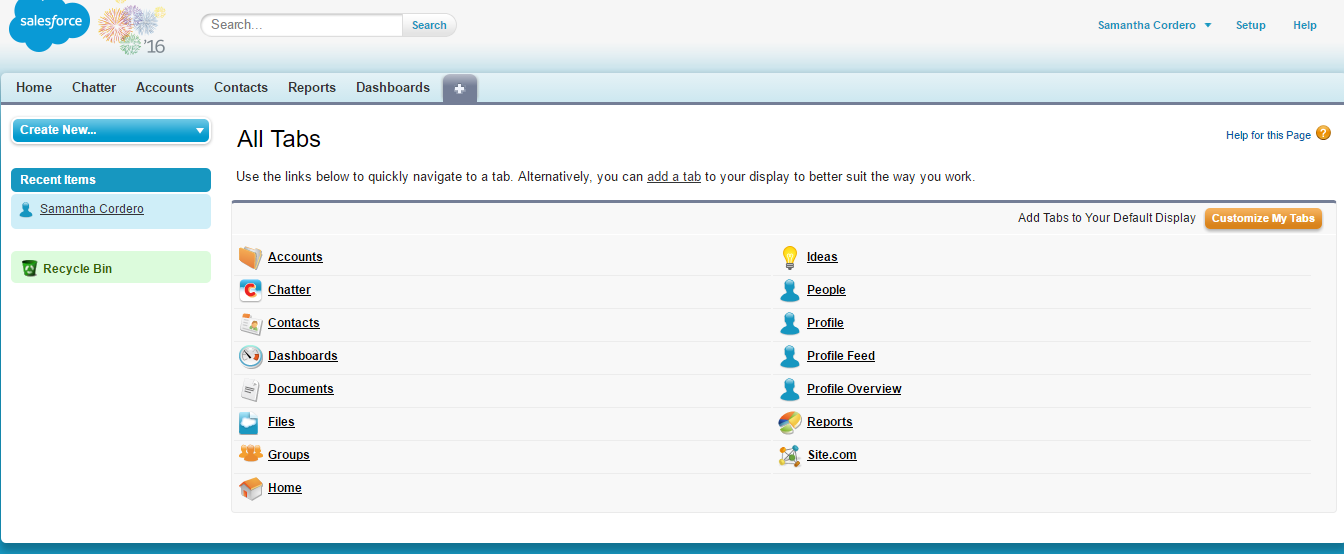Click the People person icon
The image size is (1344, 554).
[x=790, y=290]
